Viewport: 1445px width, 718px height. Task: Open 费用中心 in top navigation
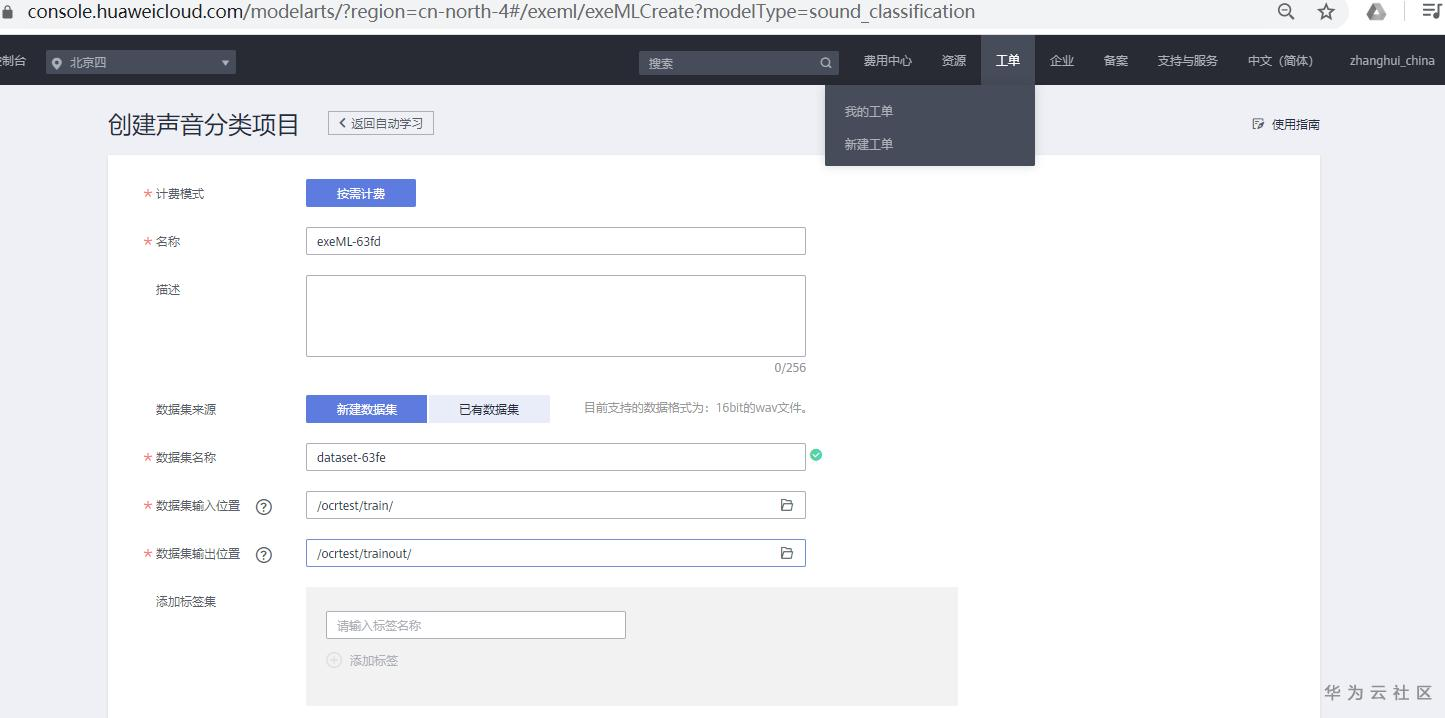click(x=888, y=61)
